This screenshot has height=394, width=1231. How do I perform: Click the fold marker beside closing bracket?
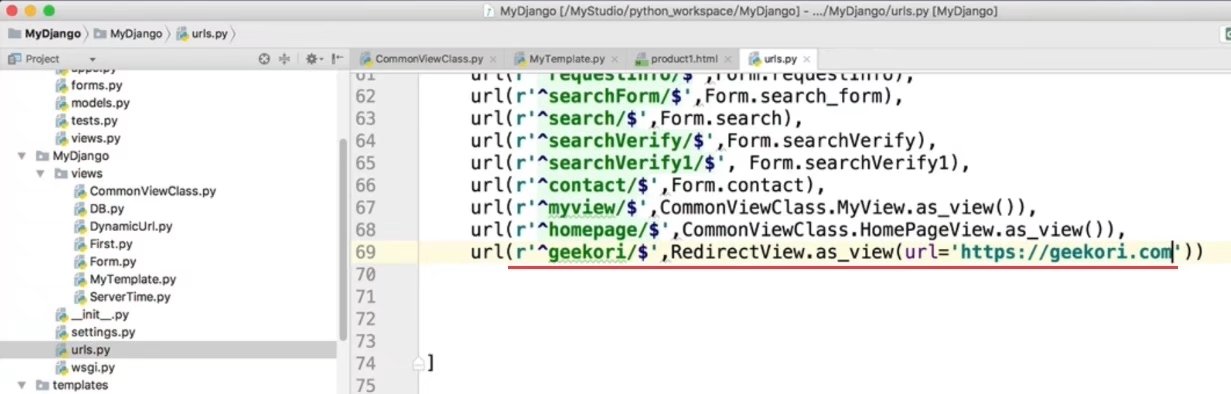[419, 364]
